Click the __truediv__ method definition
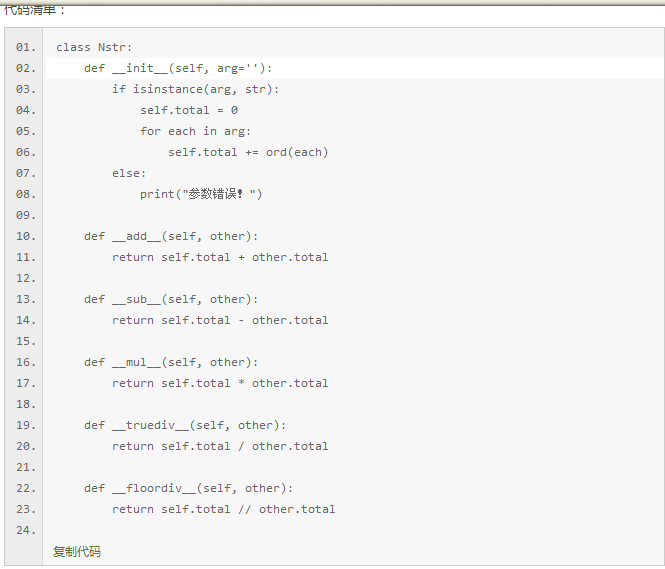 tap(185, 425)
